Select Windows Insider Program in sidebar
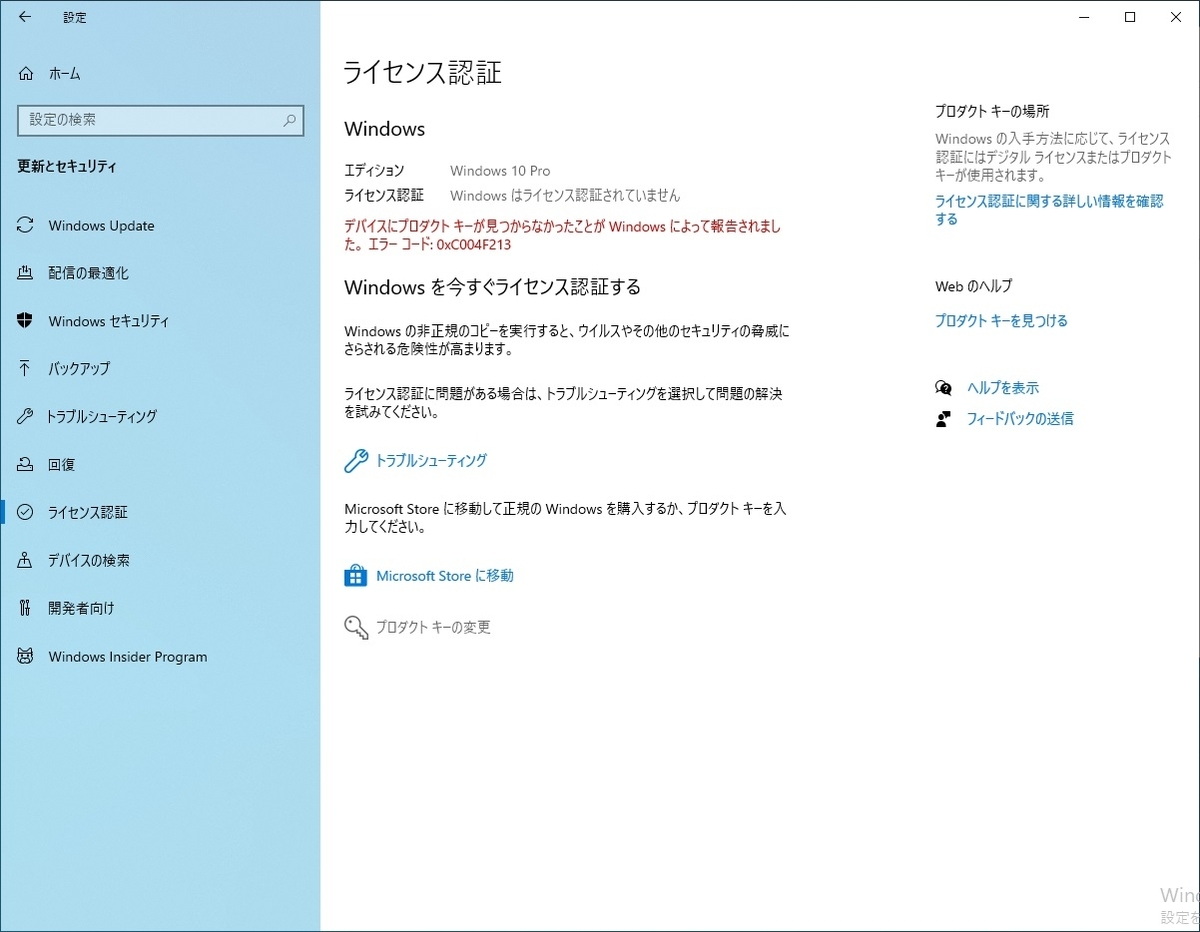 pyautogui.click(x=127, y=656)
